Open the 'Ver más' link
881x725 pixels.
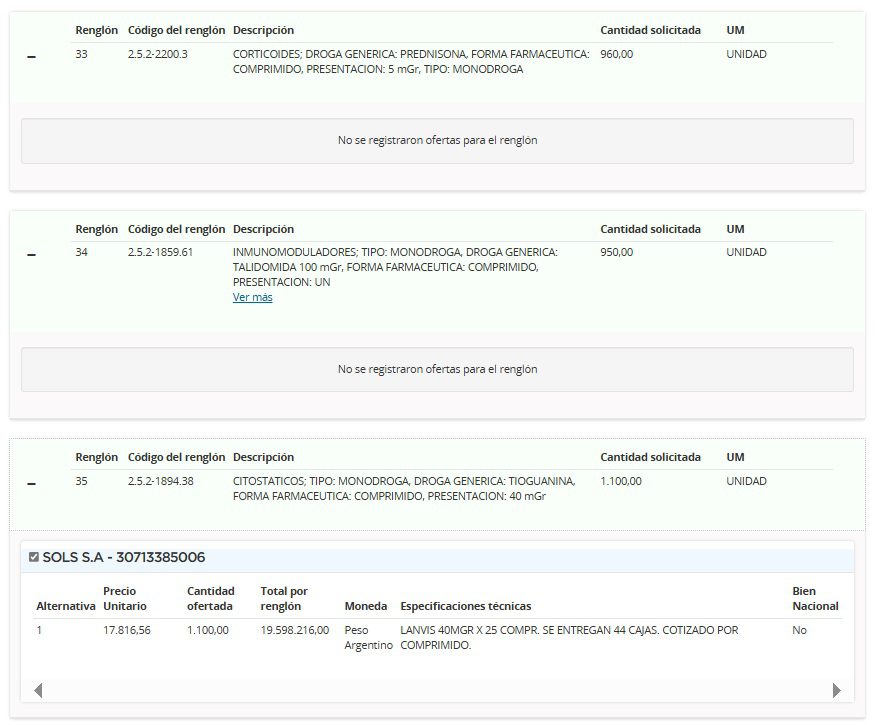tap(252, 297)
